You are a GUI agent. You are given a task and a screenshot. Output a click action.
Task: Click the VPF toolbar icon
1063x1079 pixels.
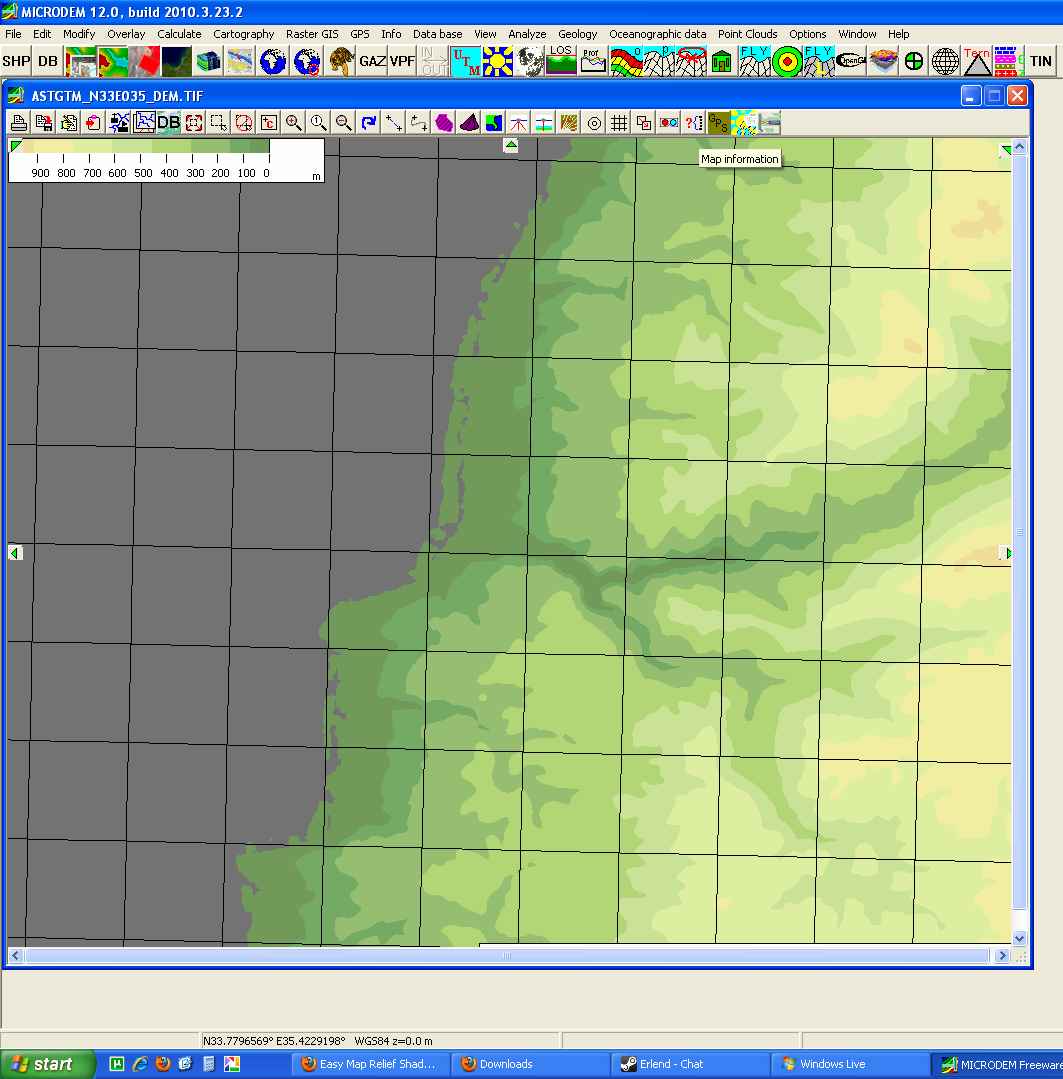[402, 61]
